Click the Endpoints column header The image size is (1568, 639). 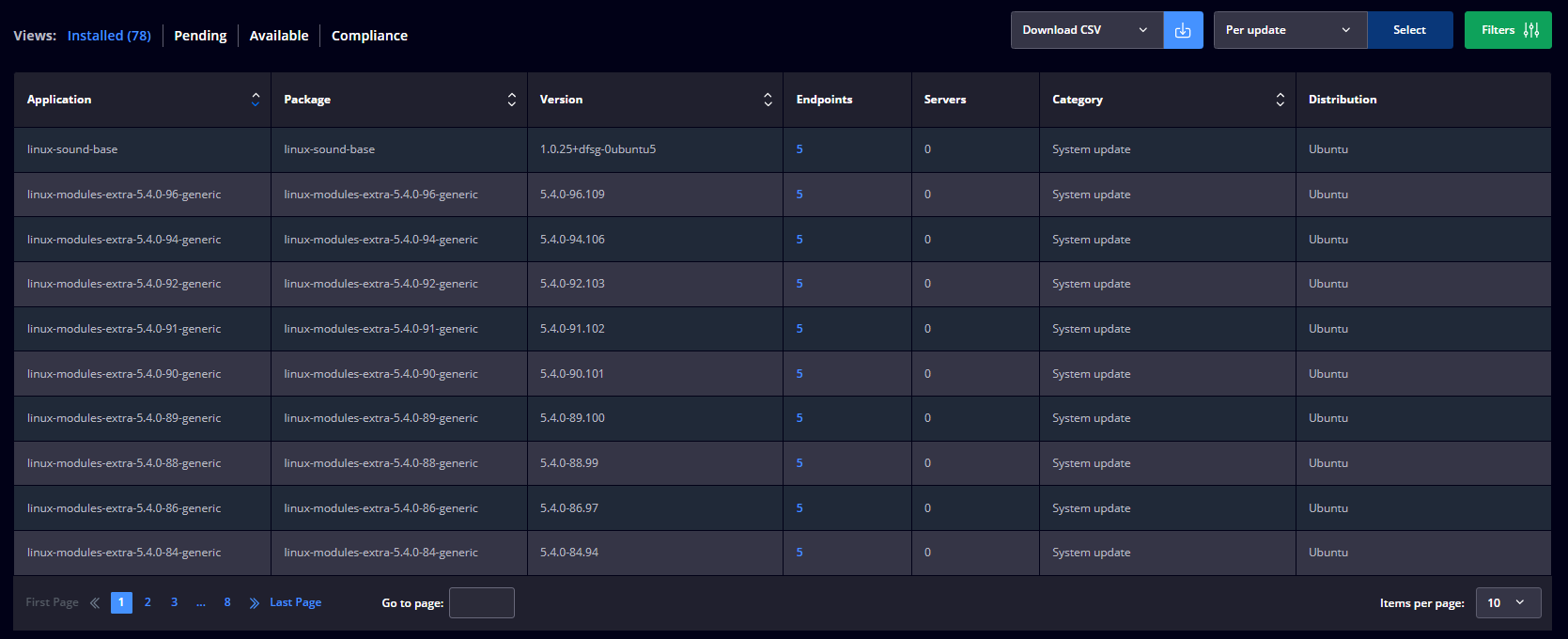pyautogui.click(x=824, y=100)
